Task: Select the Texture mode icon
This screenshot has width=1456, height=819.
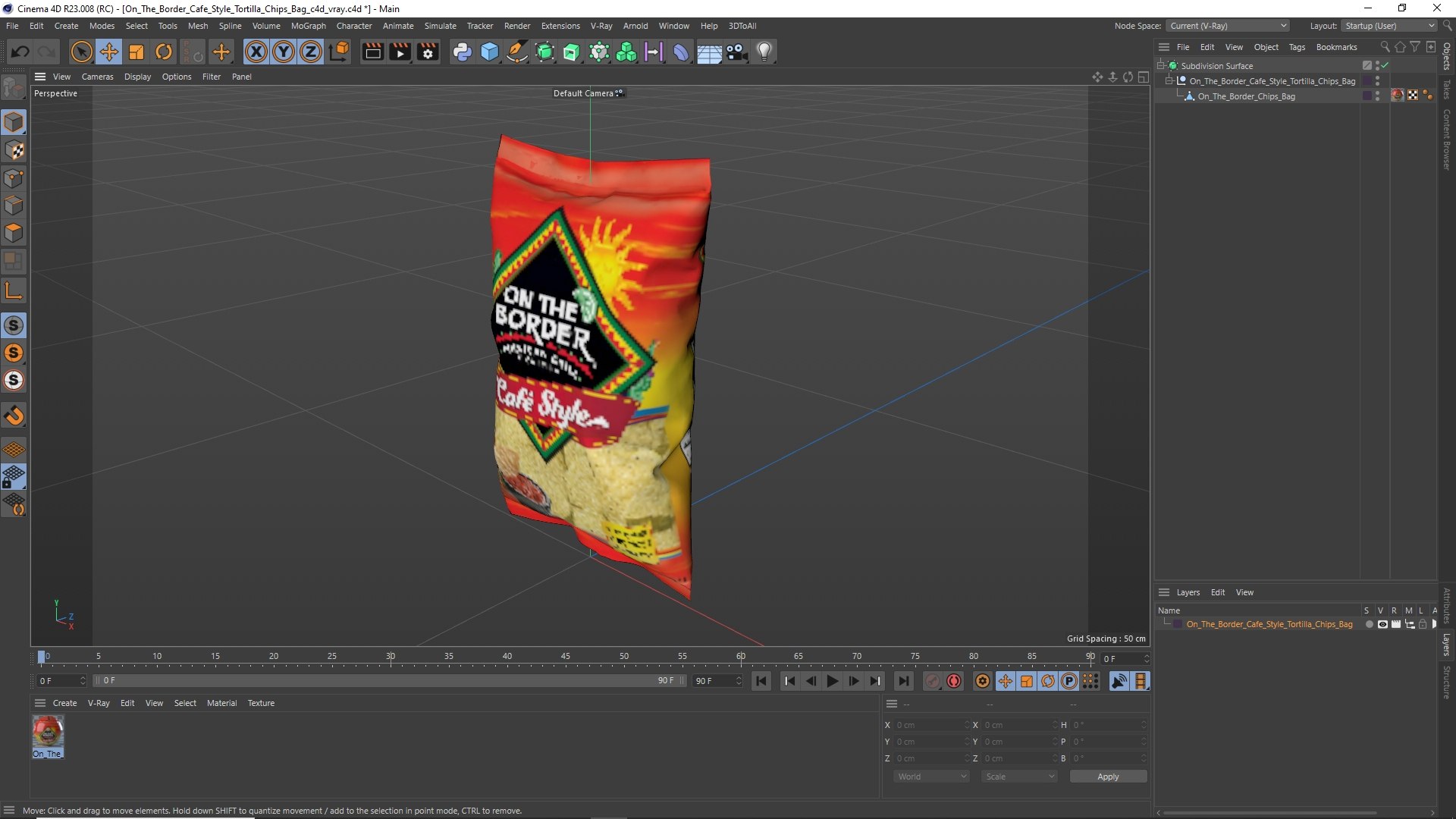Action: pyautogui.click(x=14, y=150)
